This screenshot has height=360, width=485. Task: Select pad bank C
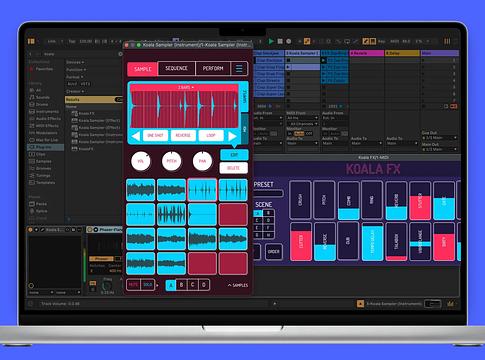point(193,285)
